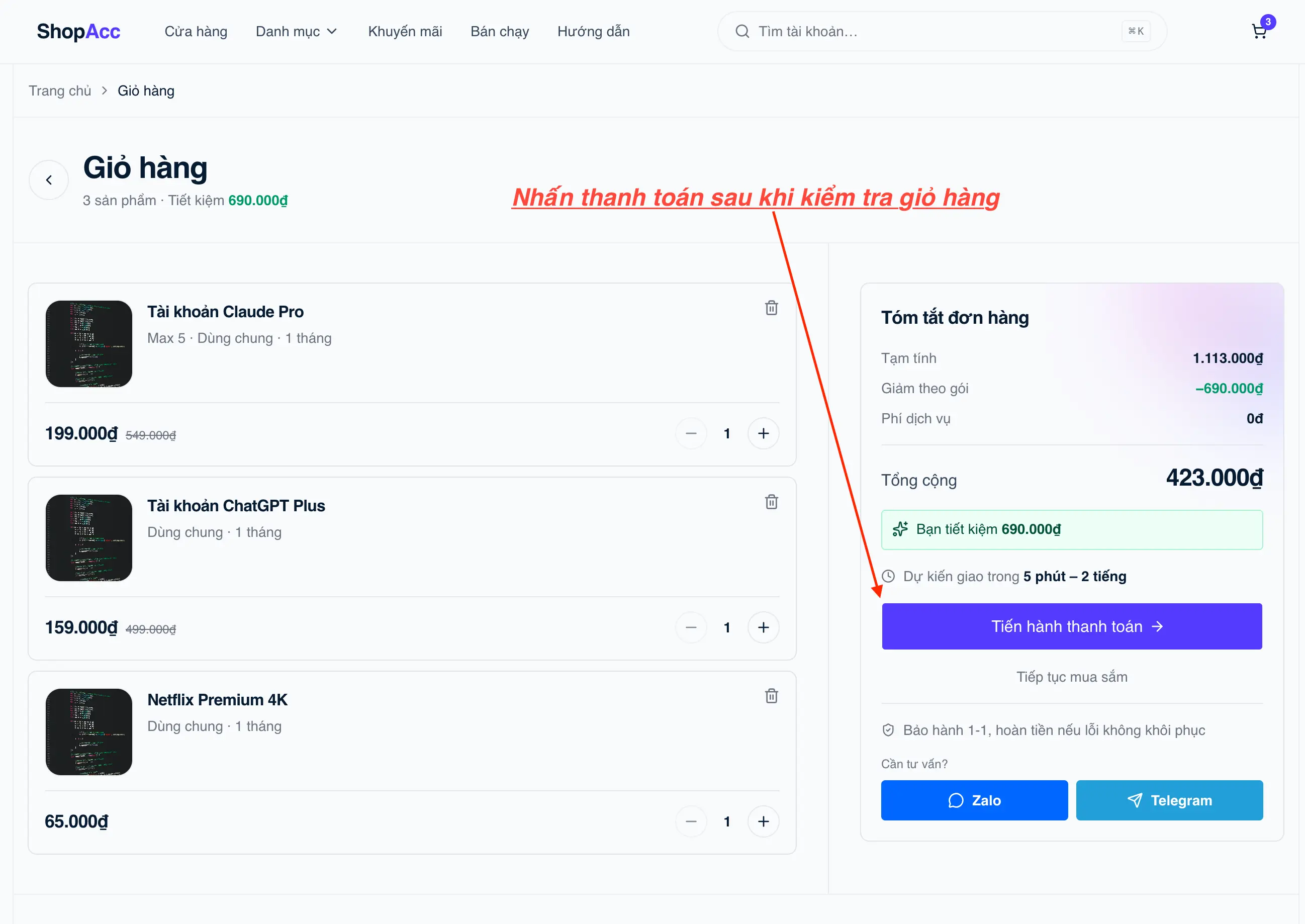The width and height of the screenshot is (1305, 924).
Task: Contact support via Telegram button
Action: tap(1170, 800)
